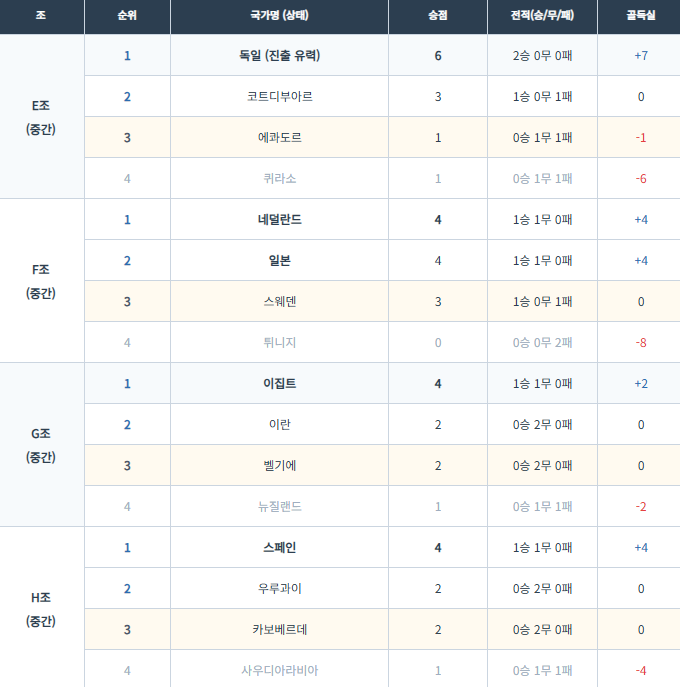Select 코트디부아르's record 1승 0무 1패
This screenshot has width=680, height=687.
(542, 96)
